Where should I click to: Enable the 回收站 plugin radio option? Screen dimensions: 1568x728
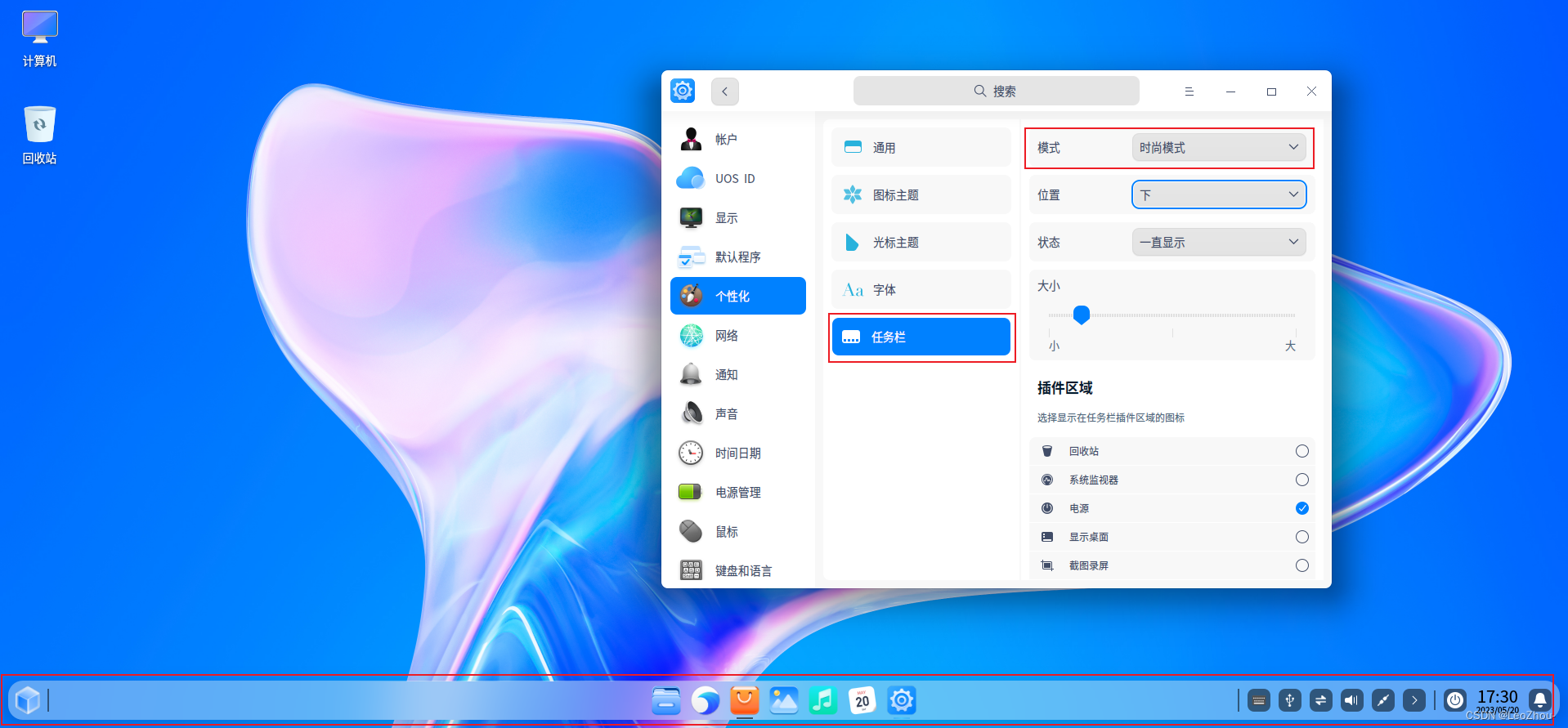coord(1302,451)
